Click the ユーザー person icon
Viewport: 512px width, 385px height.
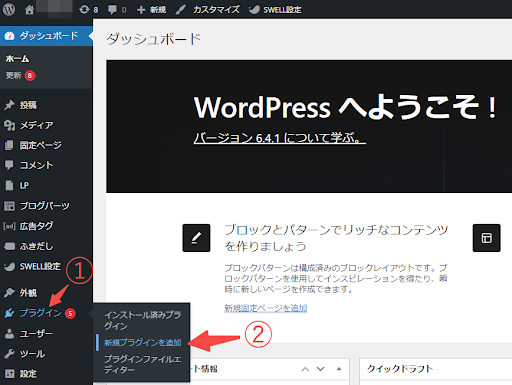[x=9, y=333]
